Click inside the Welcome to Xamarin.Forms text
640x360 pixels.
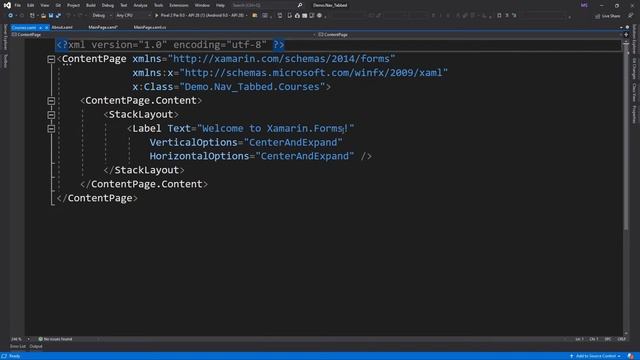point(275,129)
